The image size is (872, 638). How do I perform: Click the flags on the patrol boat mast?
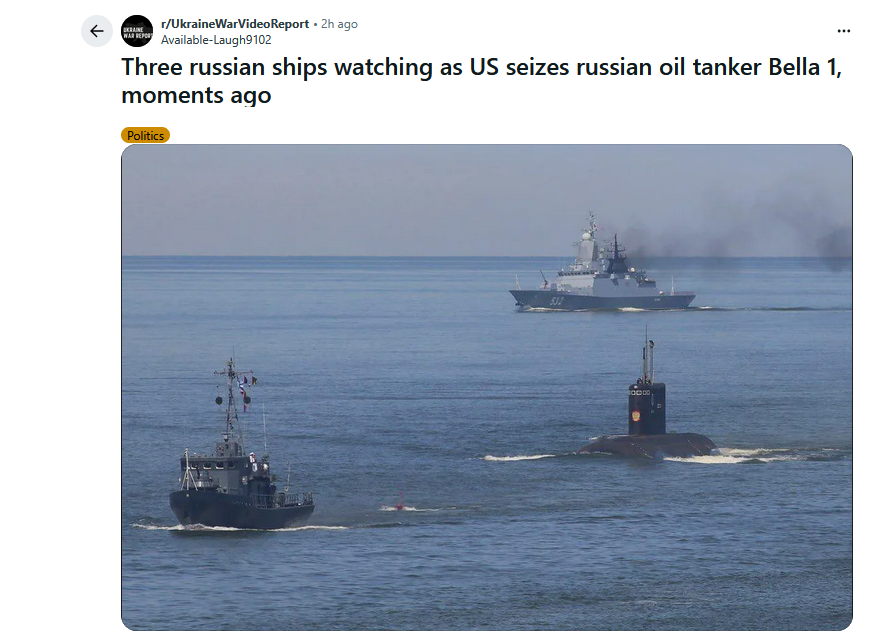[x=244, y=392]
